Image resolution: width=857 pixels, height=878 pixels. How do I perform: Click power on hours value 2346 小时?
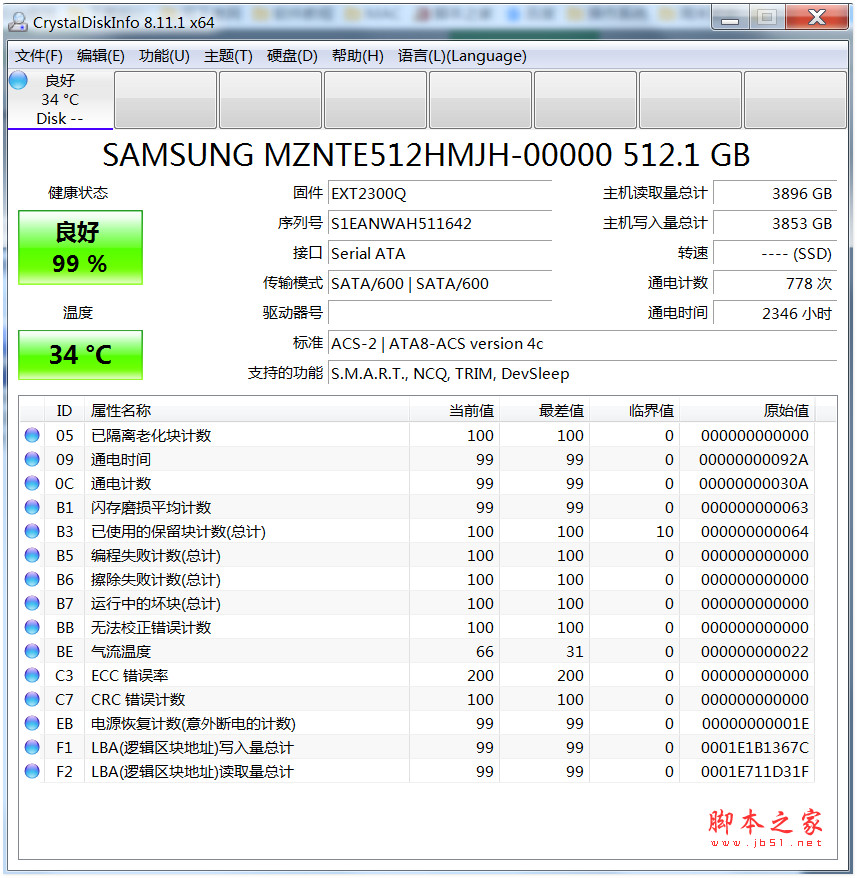[775, 313]
